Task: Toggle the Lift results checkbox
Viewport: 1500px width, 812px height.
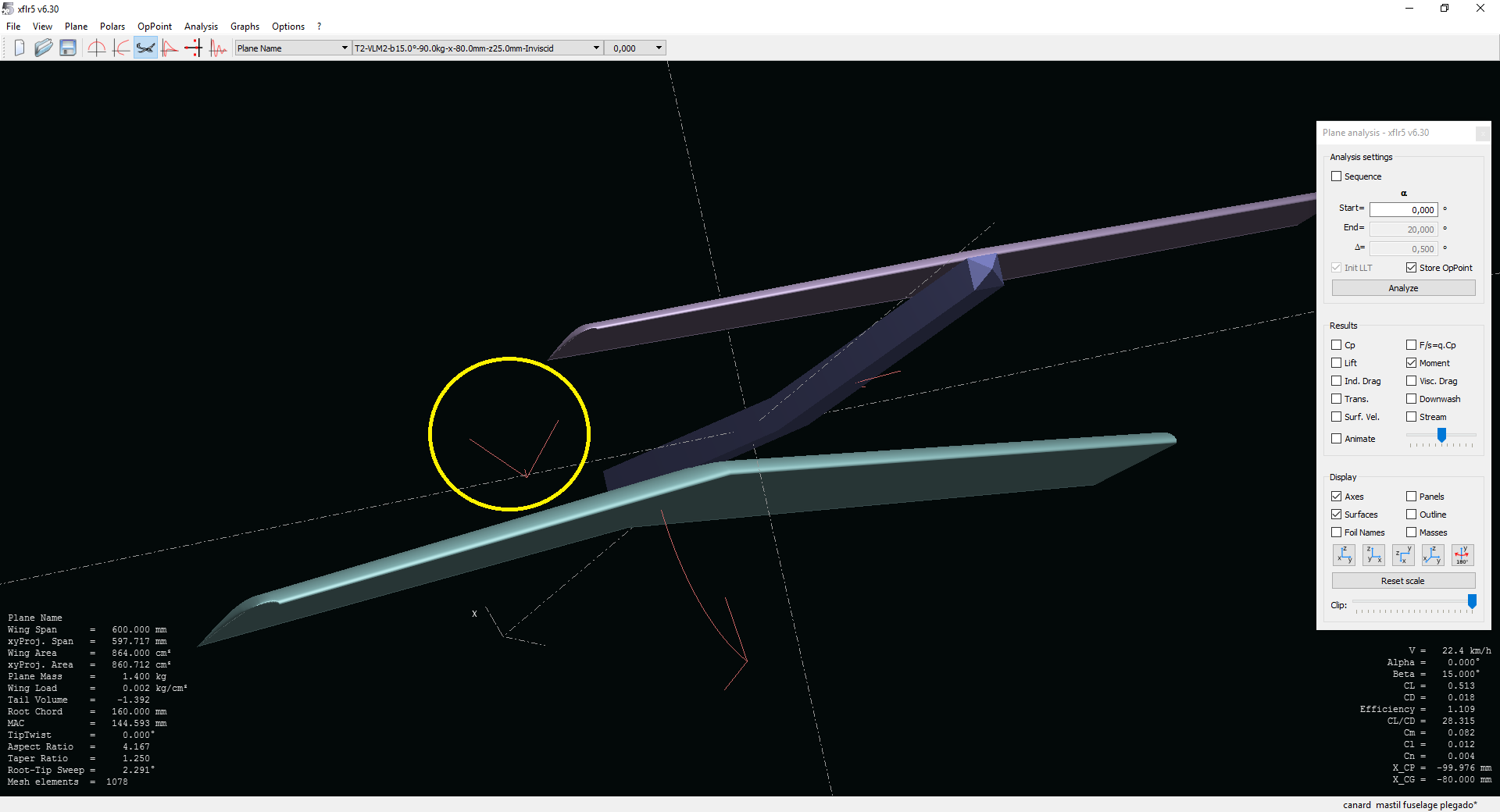Action: pos(1337,363)
